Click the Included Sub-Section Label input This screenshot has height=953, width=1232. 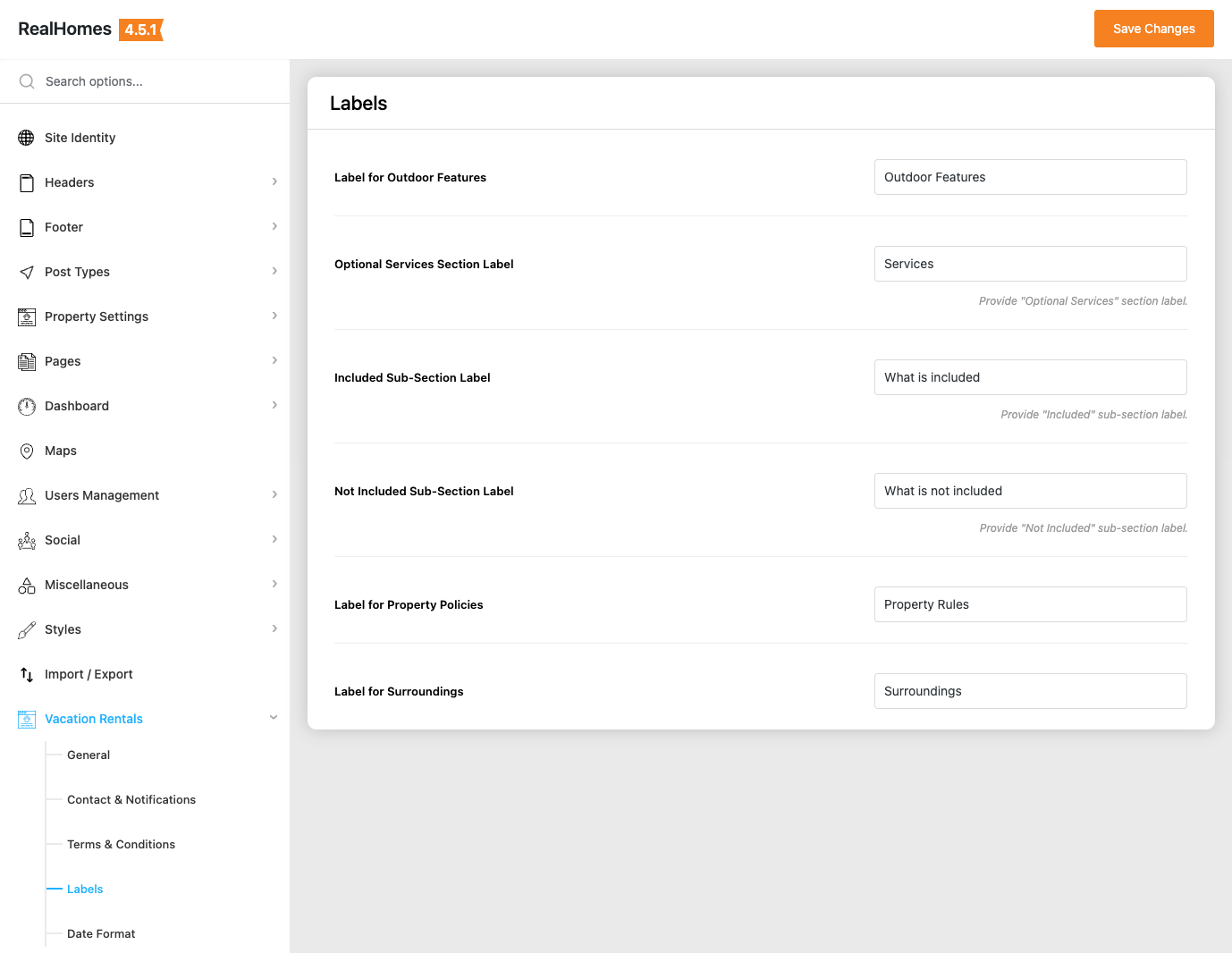pyautogui.click(x=1030, y=377)
